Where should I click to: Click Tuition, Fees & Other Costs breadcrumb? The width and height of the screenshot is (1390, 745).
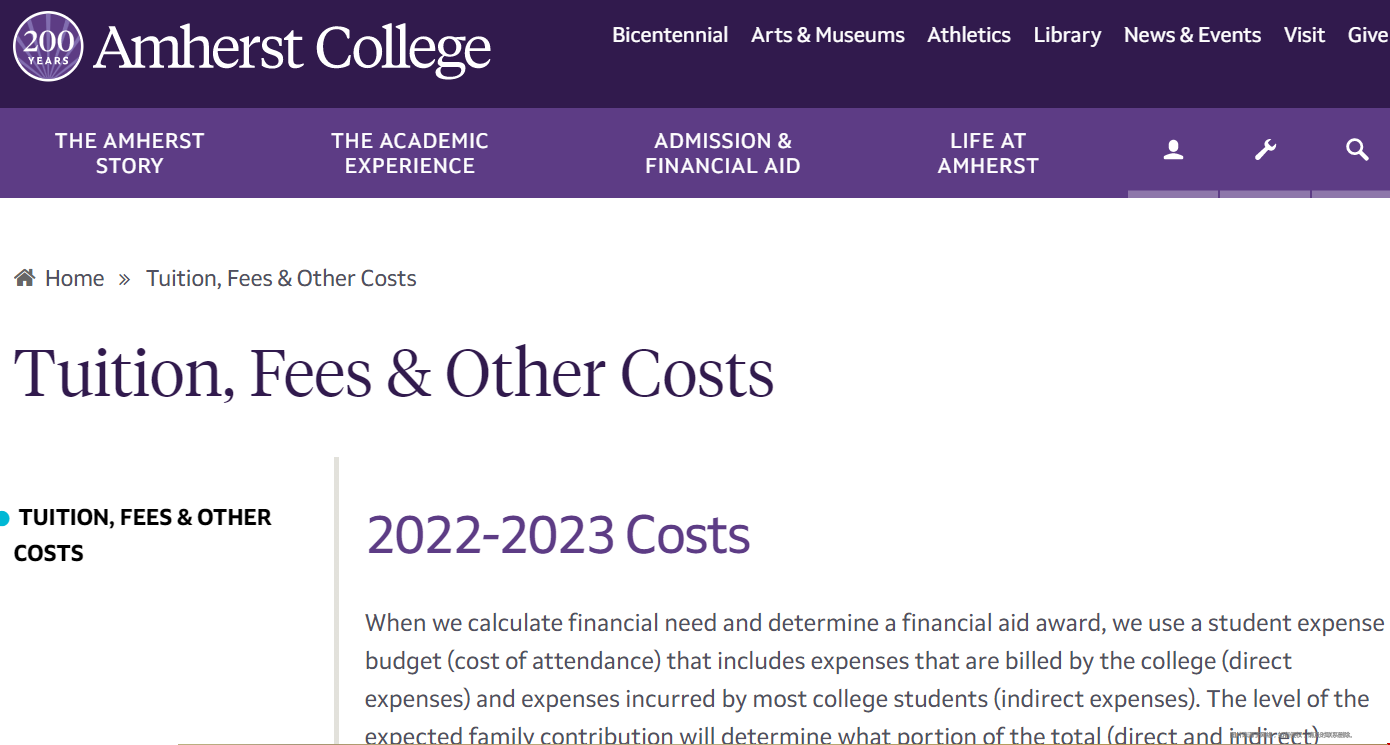281,278
